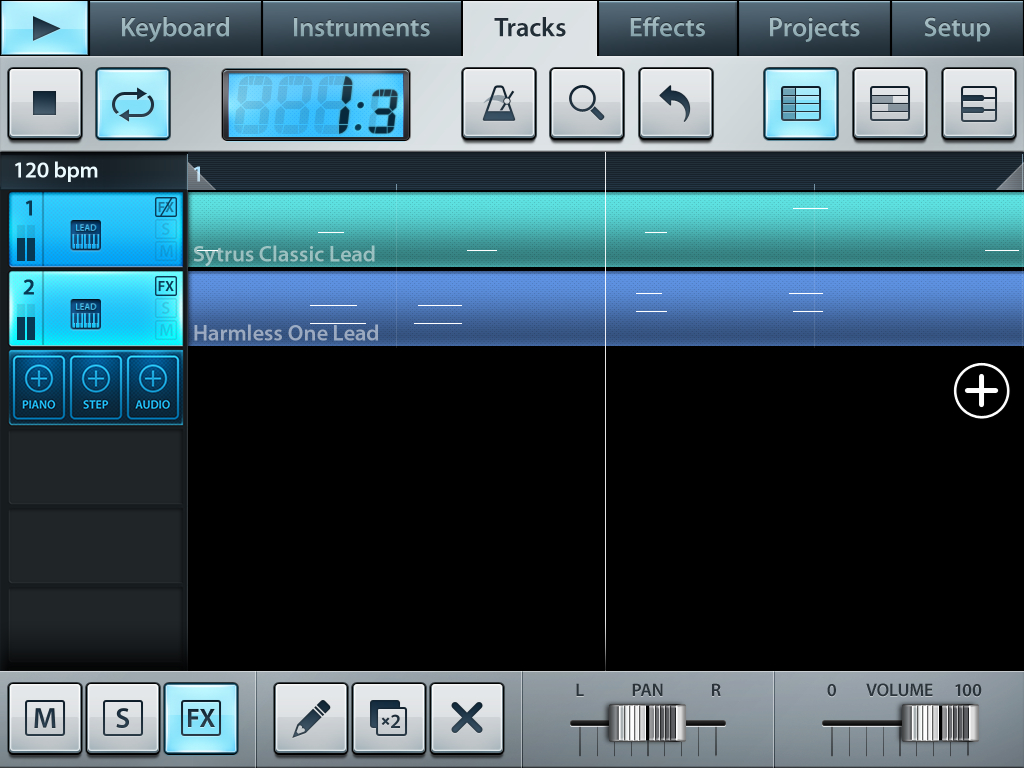The height and width of the screenshot is (768, 1024).
Task: Duplicate selection with x2 button
Action: (389, 718)
